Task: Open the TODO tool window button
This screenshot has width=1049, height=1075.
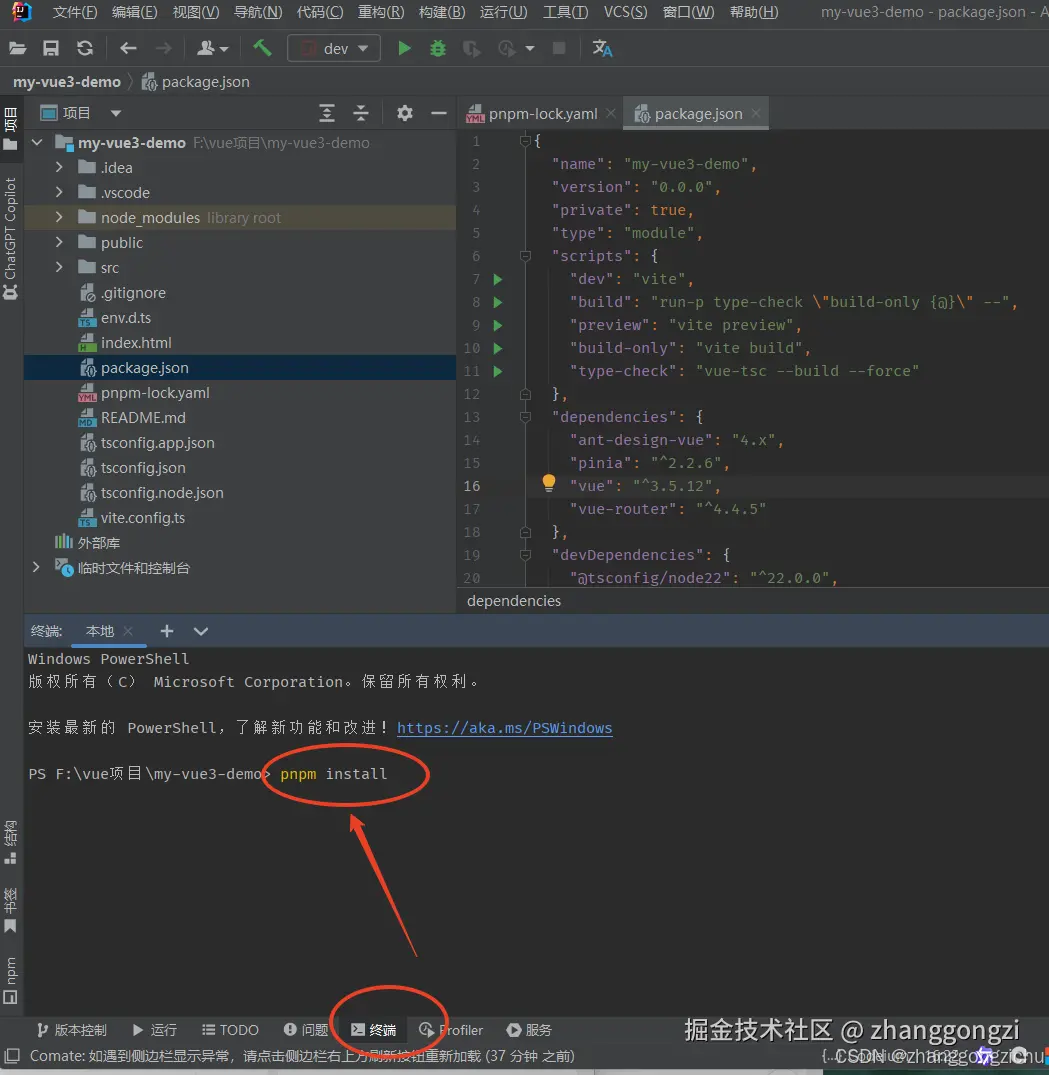Action: click(x=230, y=1030)
